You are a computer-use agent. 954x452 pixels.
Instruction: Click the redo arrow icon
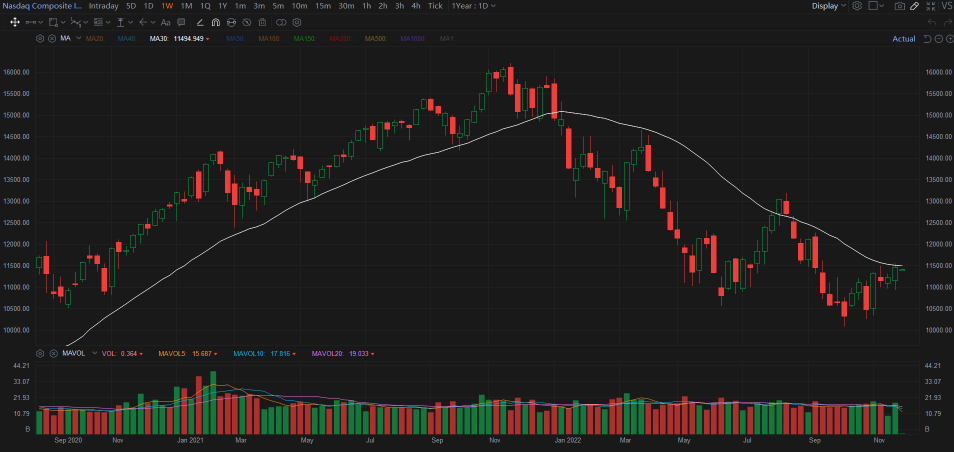(947, 23)
